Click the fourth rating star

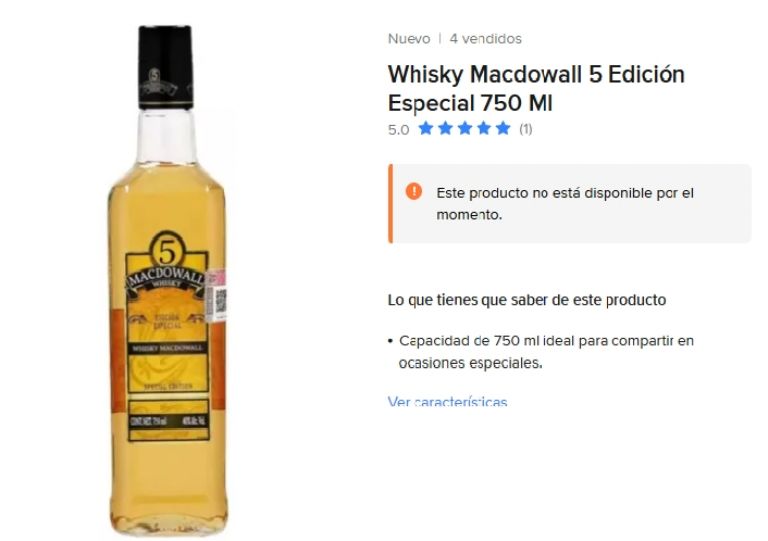(x=484, y=129)
